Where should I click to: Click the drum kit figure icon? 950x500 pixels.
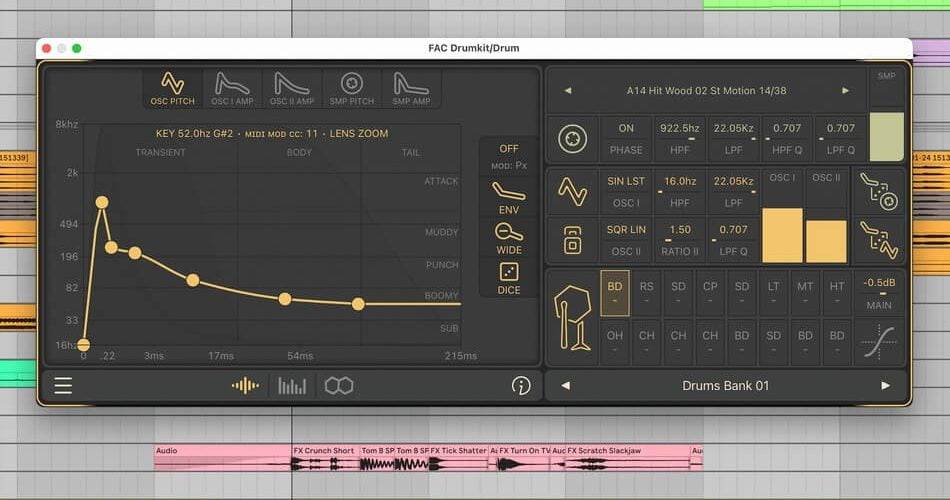[x=573, y=318]
